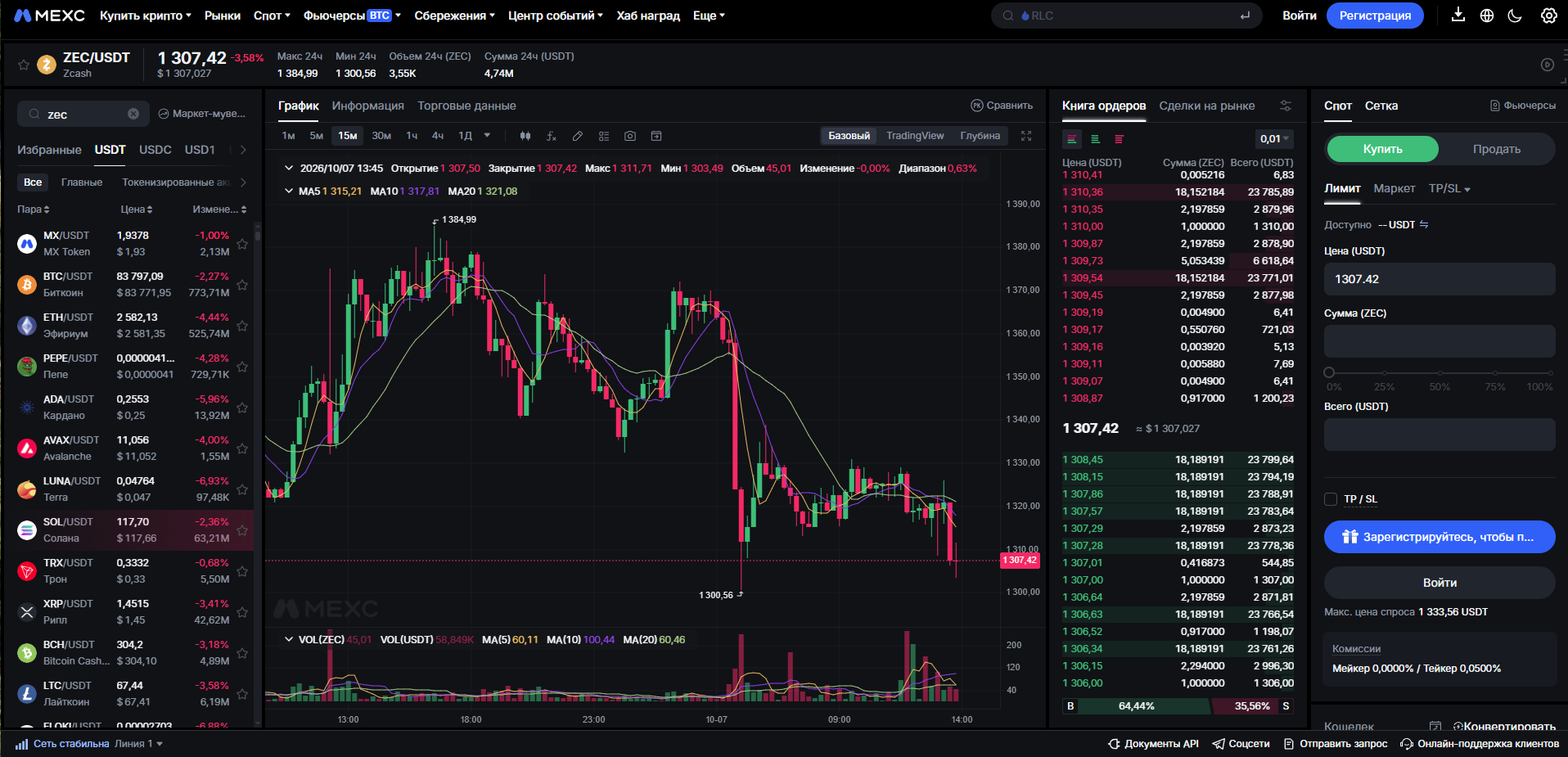1568x757 pixels.
Task: Open the Документы API link
Action: click(x=1154, y=744)
